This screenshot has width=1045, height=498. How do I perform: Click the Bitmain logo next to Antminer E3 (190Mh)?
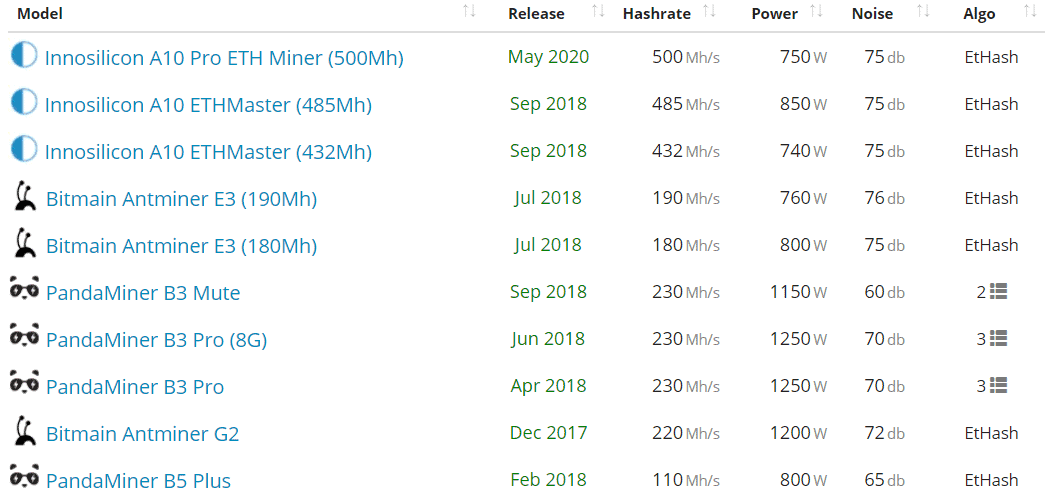[25, 197]
